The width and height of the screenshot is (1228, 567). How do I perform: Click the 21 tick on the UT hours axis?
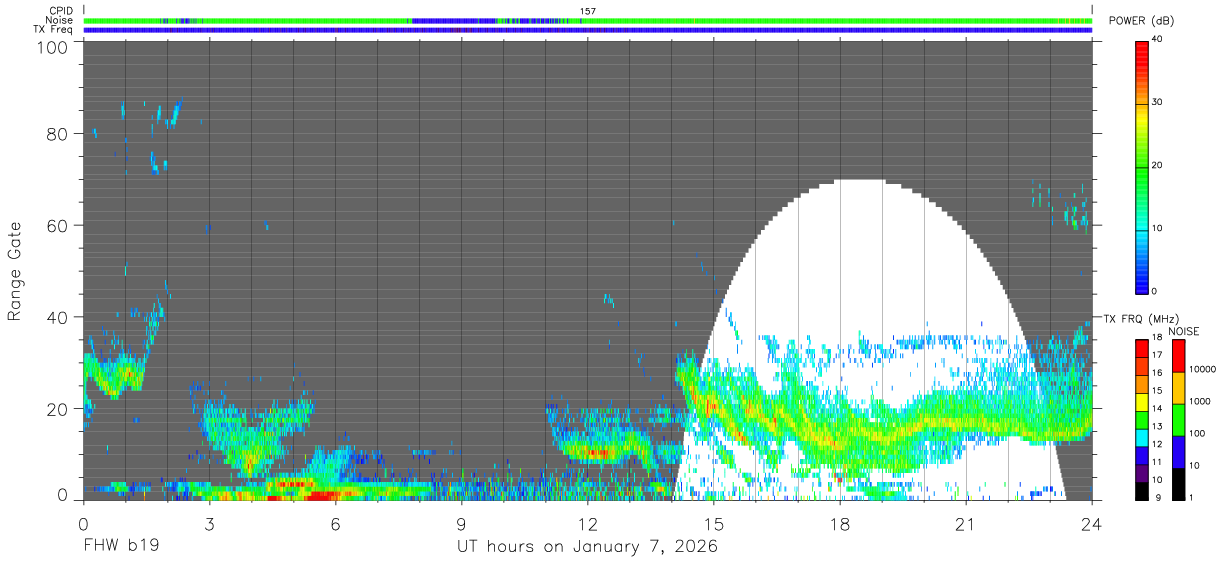click(x=966, y=523)
